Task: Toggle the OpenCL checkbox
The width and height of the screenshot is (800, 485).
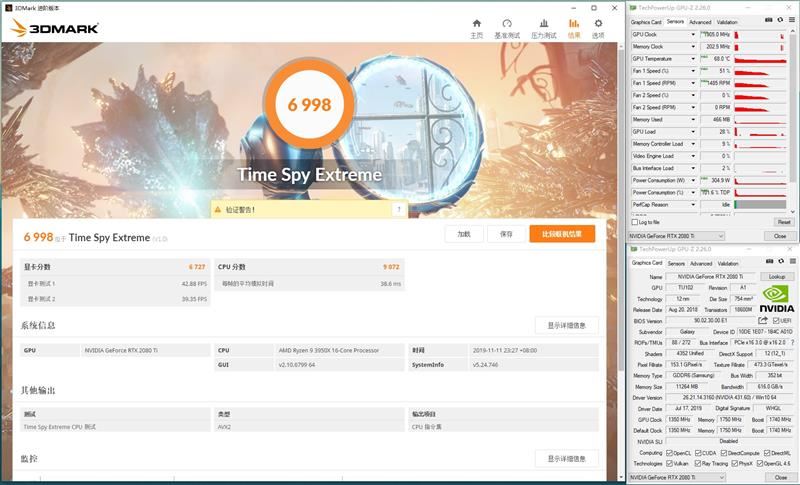Action: tap(669, 453)
